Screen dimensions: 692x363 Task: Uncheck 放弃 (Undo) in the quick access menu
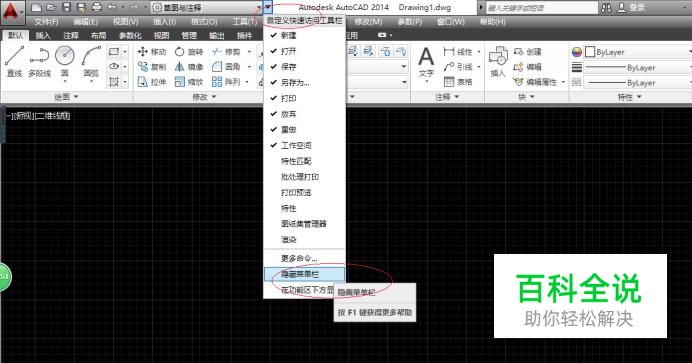point(304,114)
